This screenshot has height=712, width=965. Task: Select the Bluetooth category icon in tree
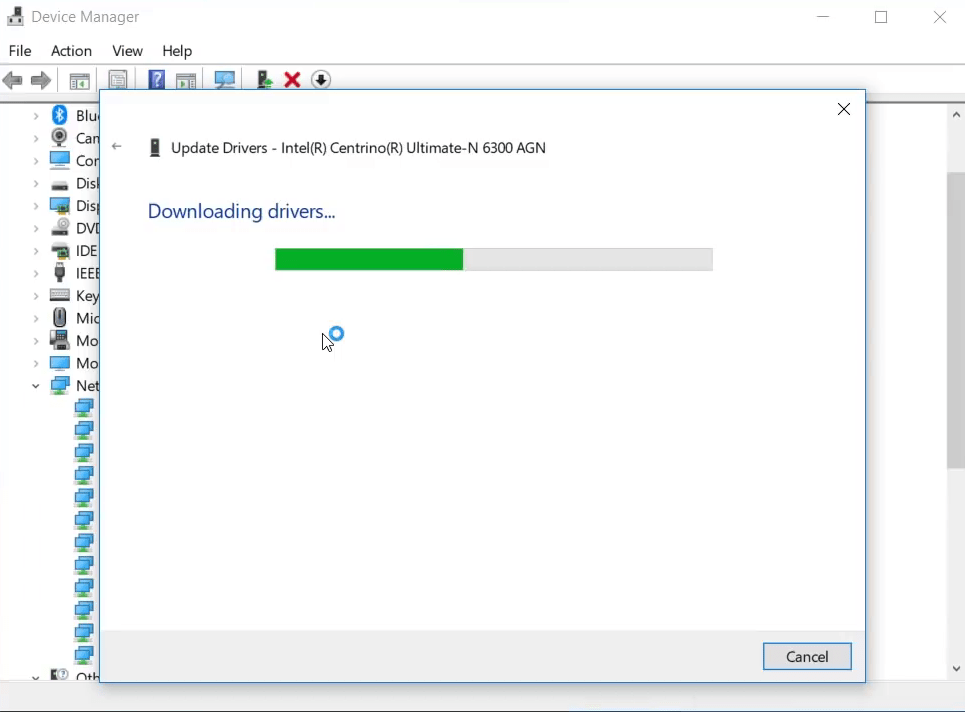point(59,115)
